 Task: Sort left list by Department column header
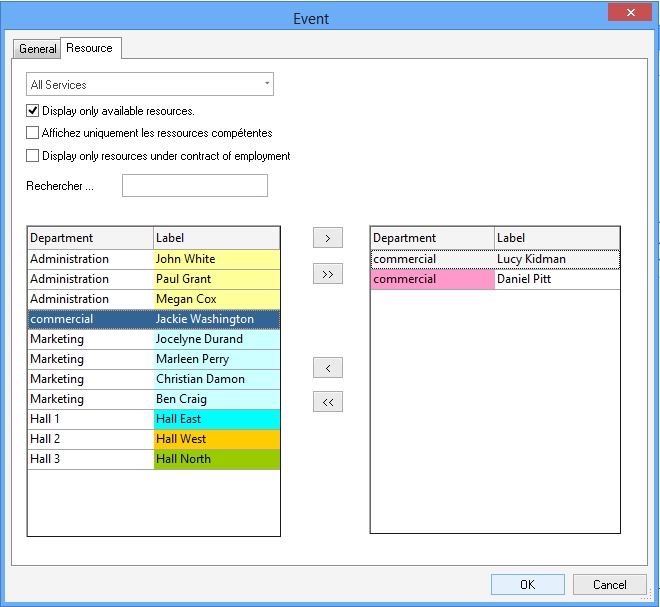pyautogui.click(x=90, y=238)
